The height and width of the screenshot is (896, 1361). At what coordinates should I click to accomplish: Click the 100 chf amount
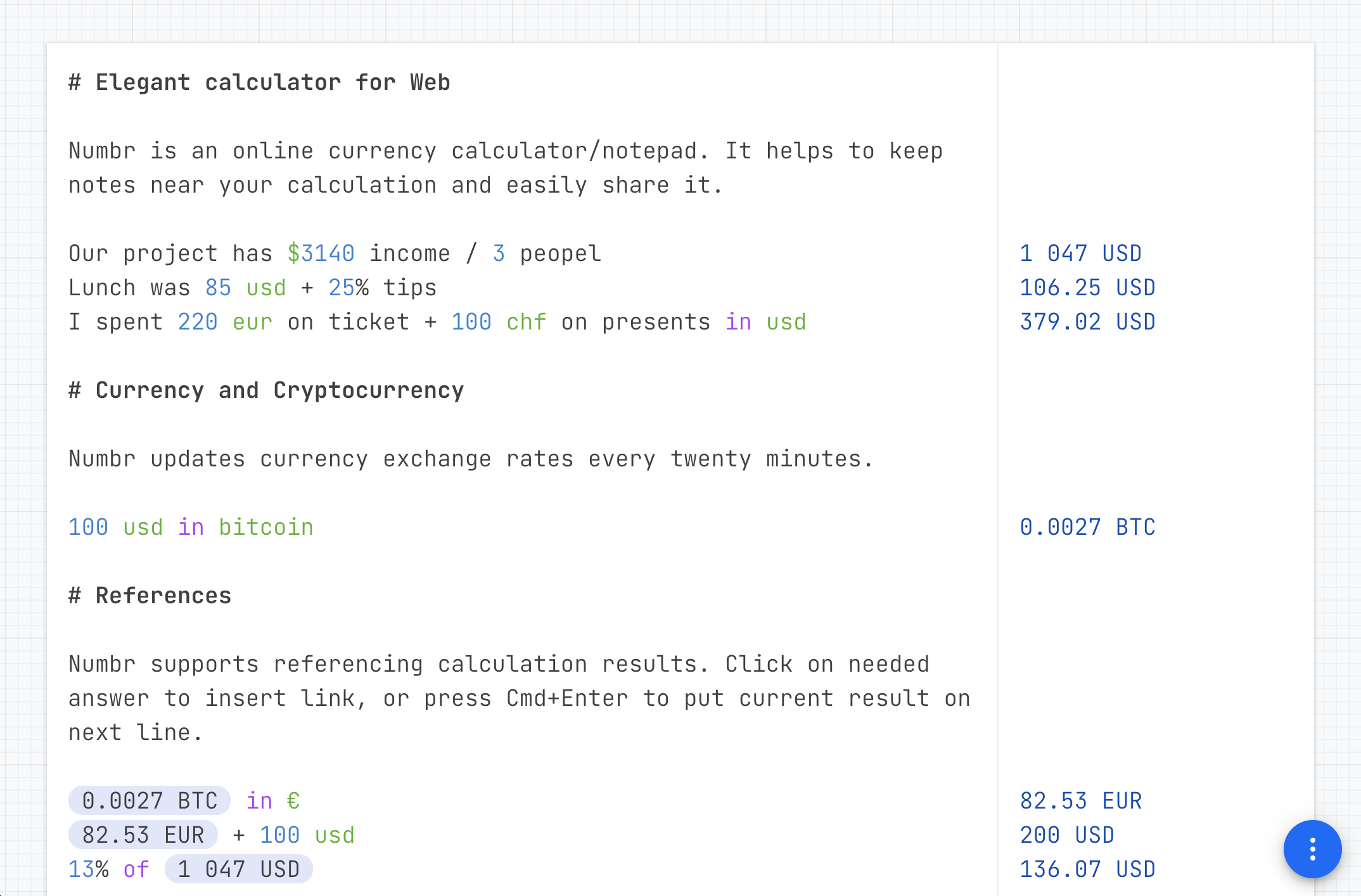498,322
